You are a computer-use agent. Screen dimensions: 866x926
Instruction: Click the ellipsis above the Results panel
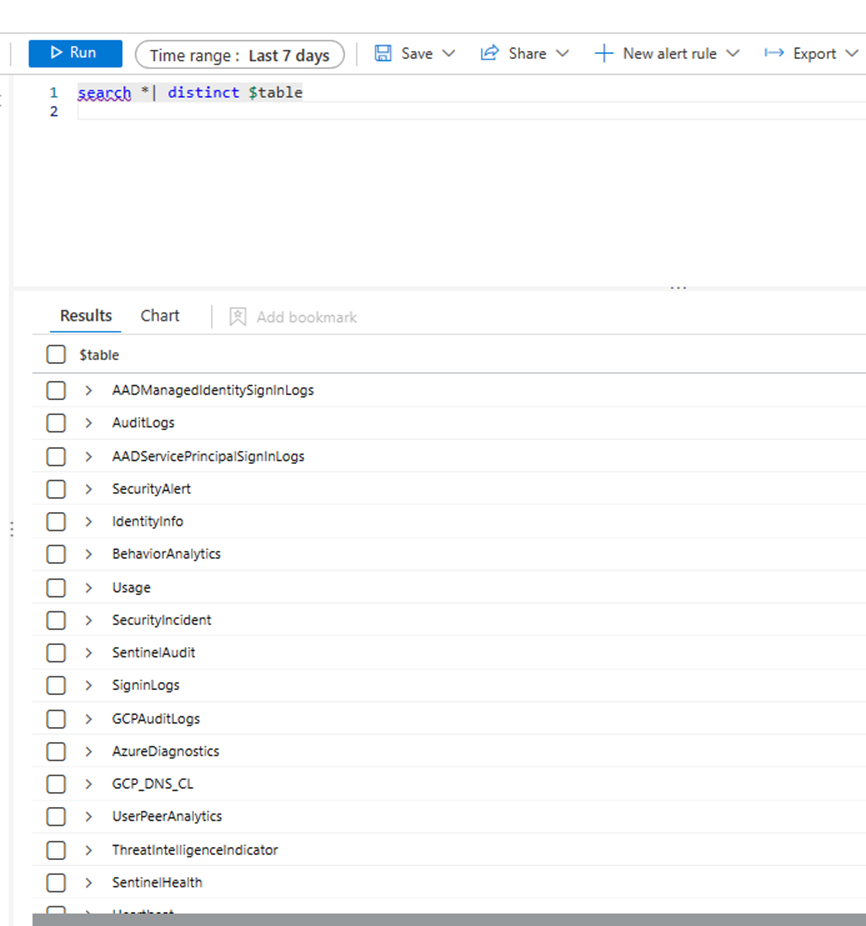pyautogui.click(x=678, y=285)
